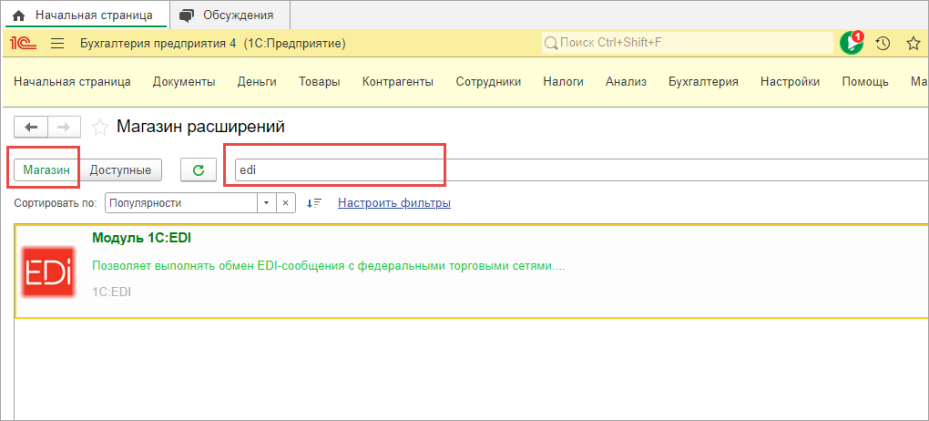Screen dimensions: 929x421
Task: Open the Контрагенты section
Action: pos(398,82)
